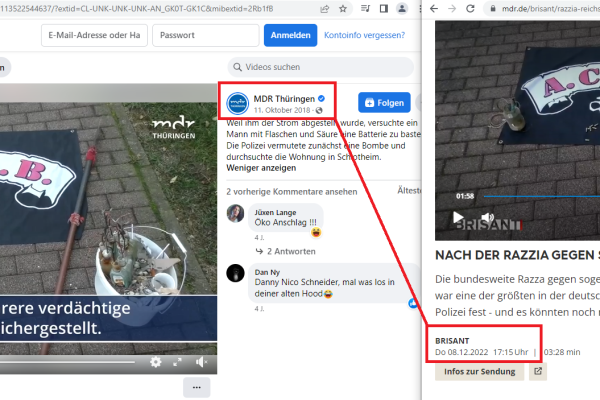The height and width of the screenshot is (400, 600).
Task: Toggle the mdr.de video volume icon
Action: 487,217
